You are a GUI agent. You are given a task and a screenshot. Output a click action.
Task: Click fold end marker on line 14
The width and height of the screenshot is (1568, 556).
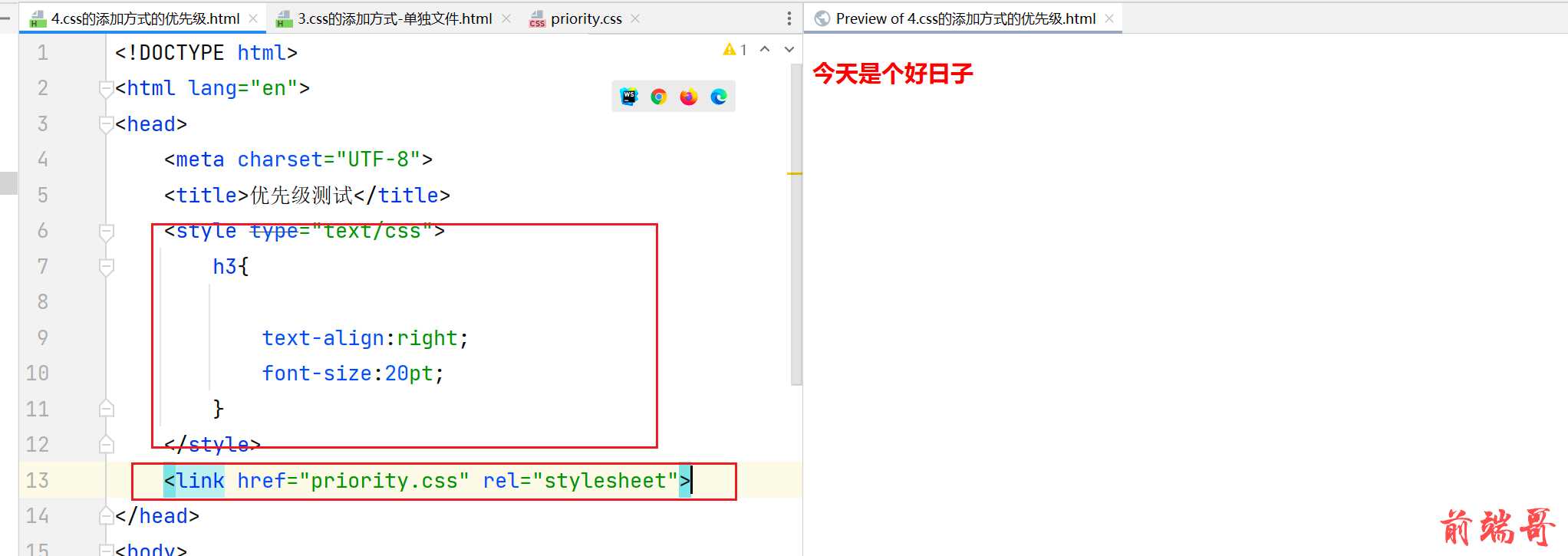click(x=107, y=516)
